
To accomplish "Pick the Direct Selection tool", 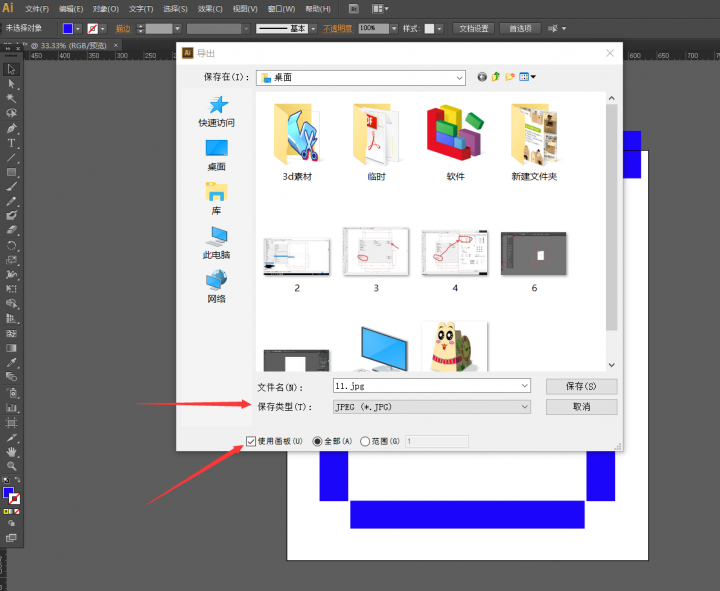I will click(12, 84).
